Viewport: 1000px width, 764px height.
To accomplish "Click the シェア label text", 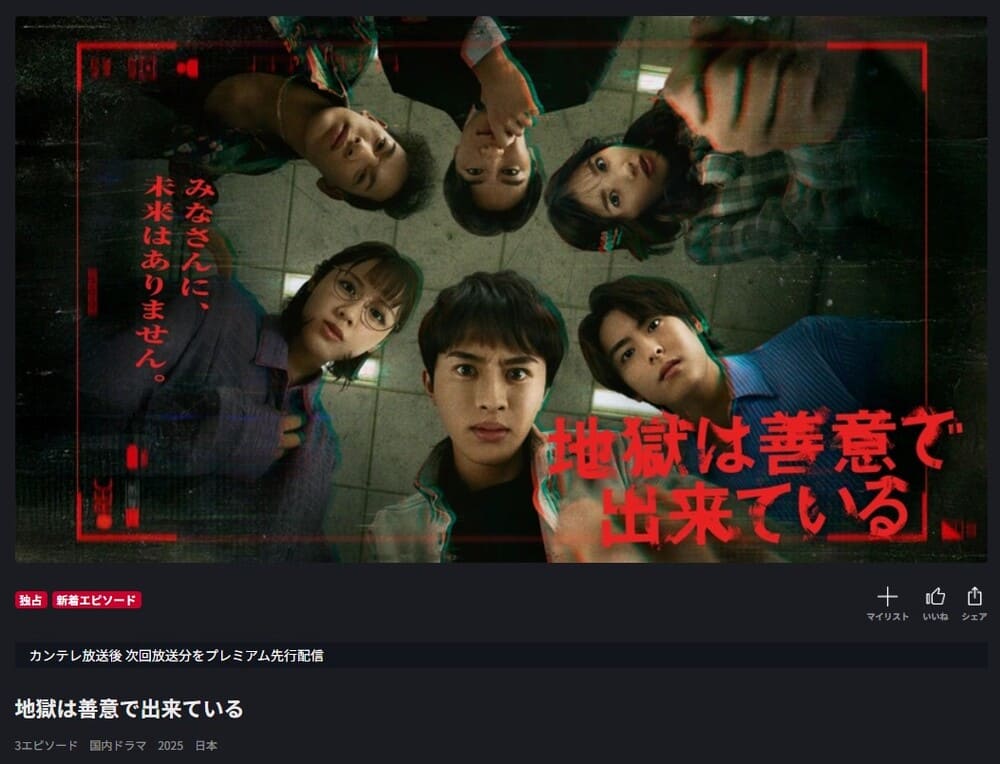I will click(974, 617).
